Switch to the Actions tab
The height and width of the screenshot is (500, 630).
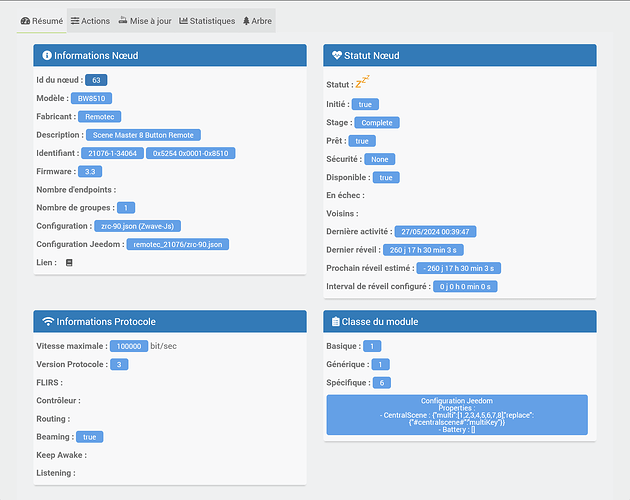[x=90, y=21]
